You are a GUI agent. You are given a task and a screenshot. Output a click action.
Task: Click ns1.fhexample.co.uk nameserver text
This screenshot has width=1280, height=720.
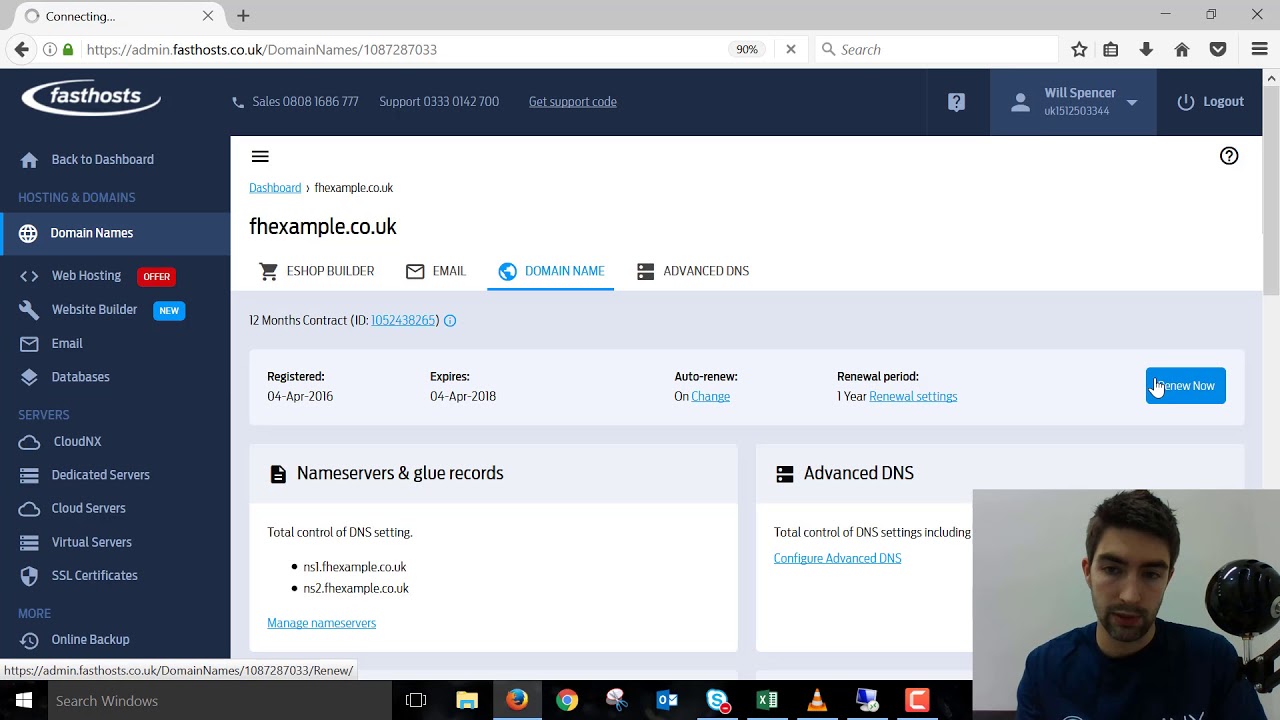point(355,567)
